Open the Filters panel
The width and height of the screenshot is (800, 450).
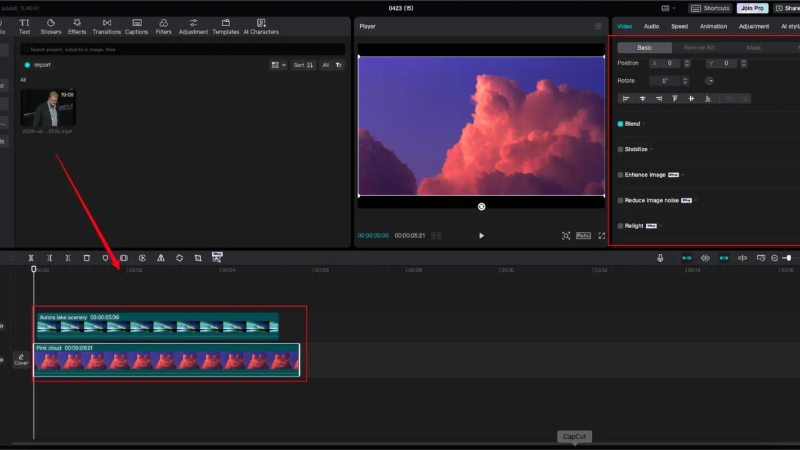[163, 27]
